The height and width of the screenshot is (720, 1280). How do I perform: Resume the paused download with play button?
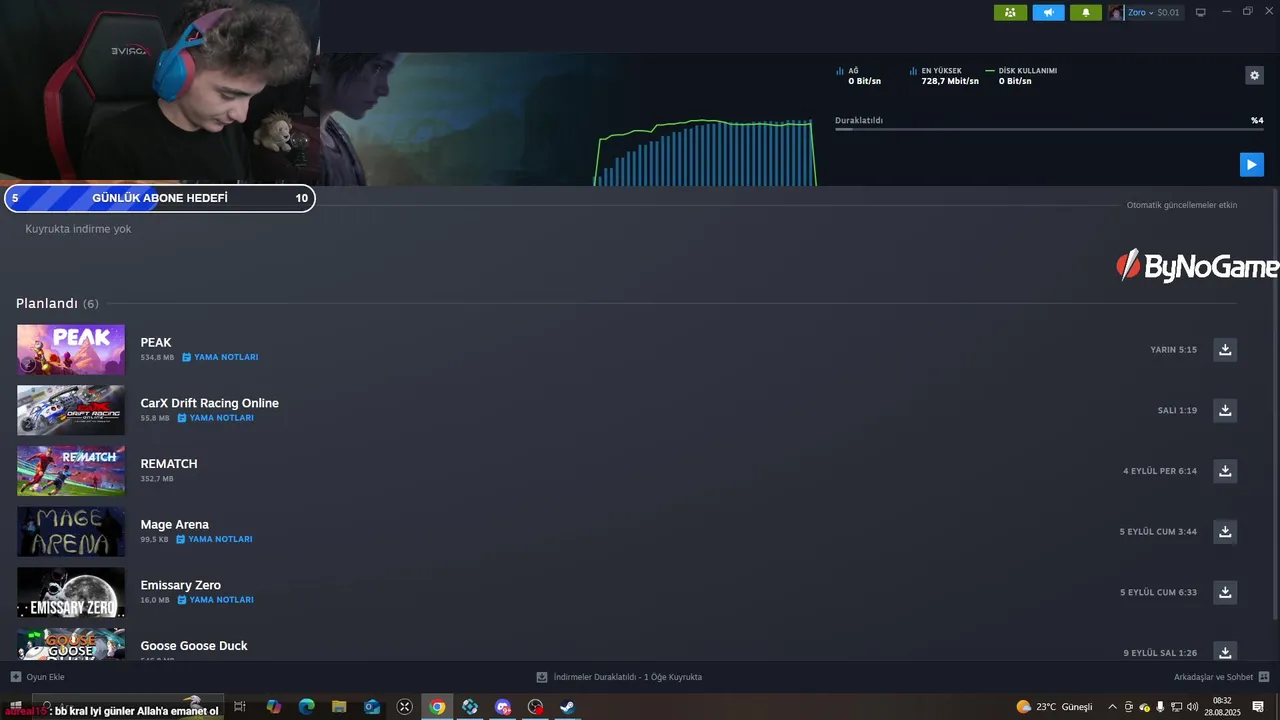pyautogui.click(x=1252, y=164)
